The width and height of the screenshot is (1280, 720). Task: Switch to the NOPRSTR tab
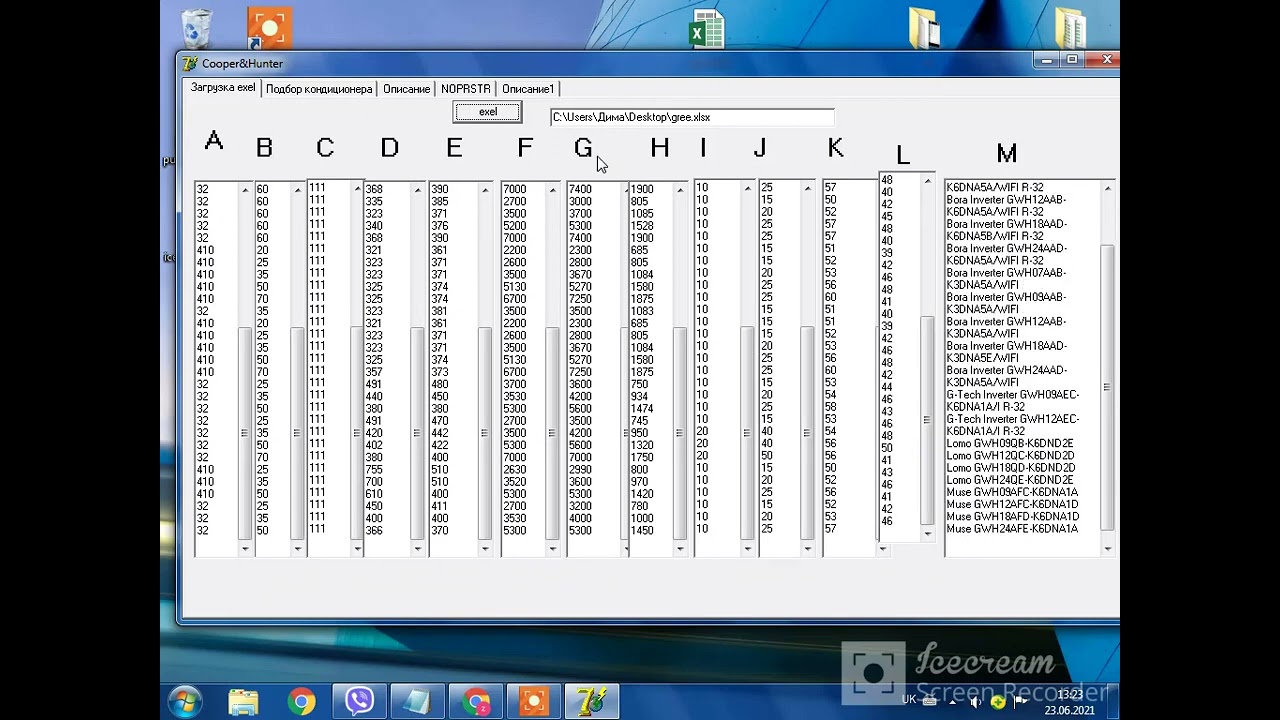pyautogui.click(x=466, y=89)
